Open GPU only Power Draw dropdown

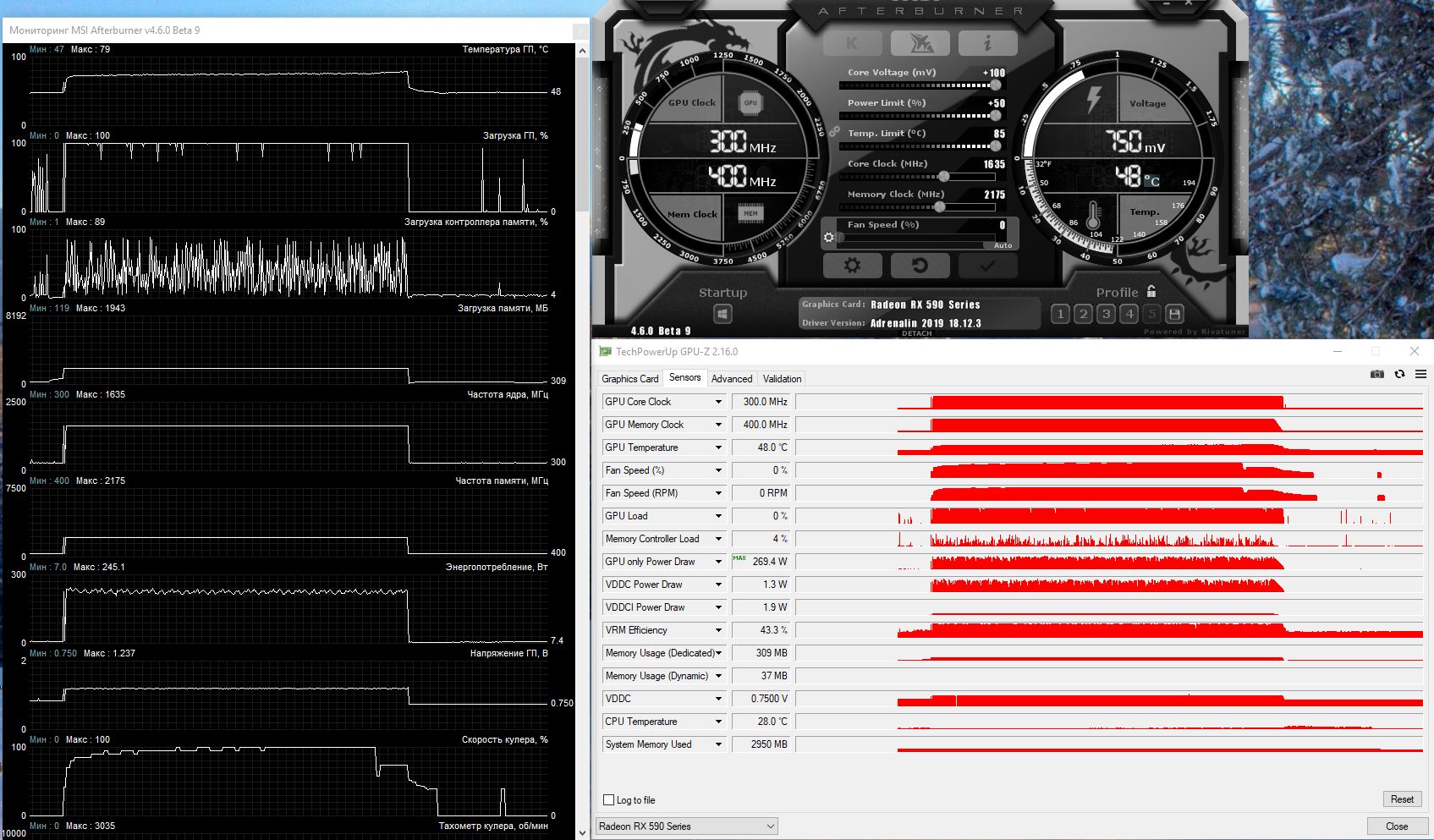[718, 562]
